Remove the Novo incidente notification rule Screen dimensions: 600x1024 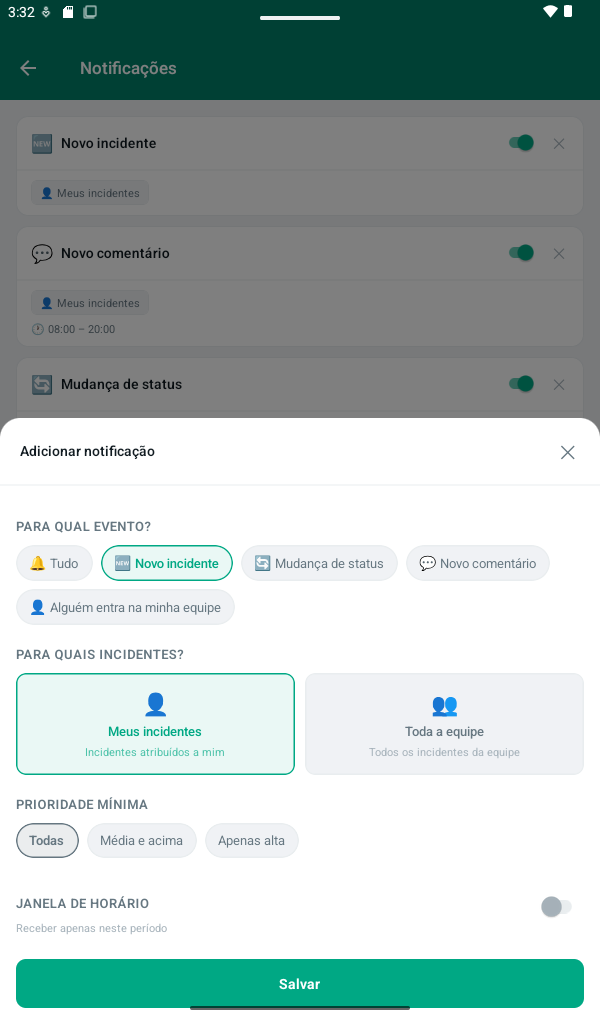(559, 144)
